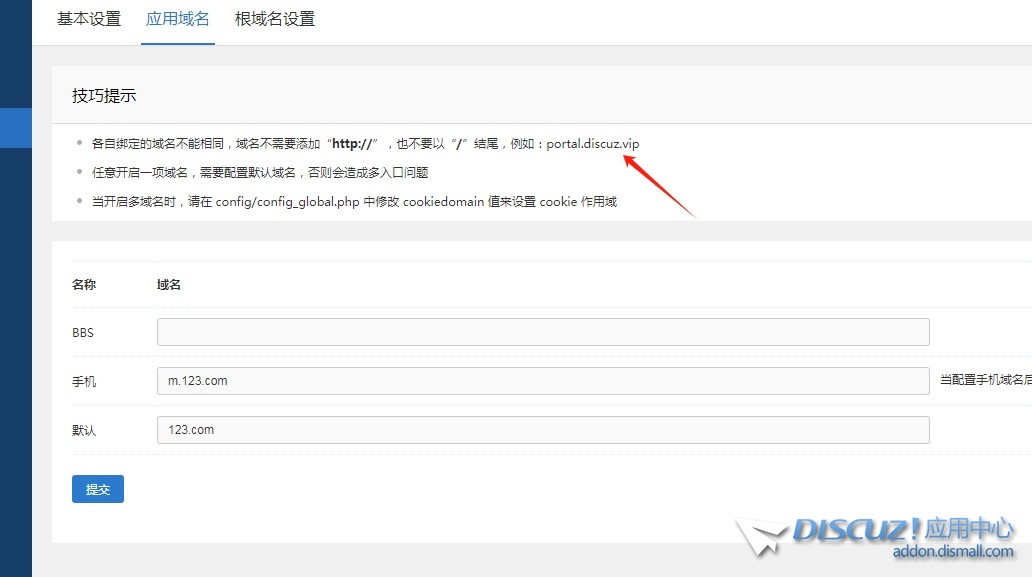This screenshot has width=1032, height=577.
Task: Click the config/config_global.php text in tips
Action: click(288, 202)
